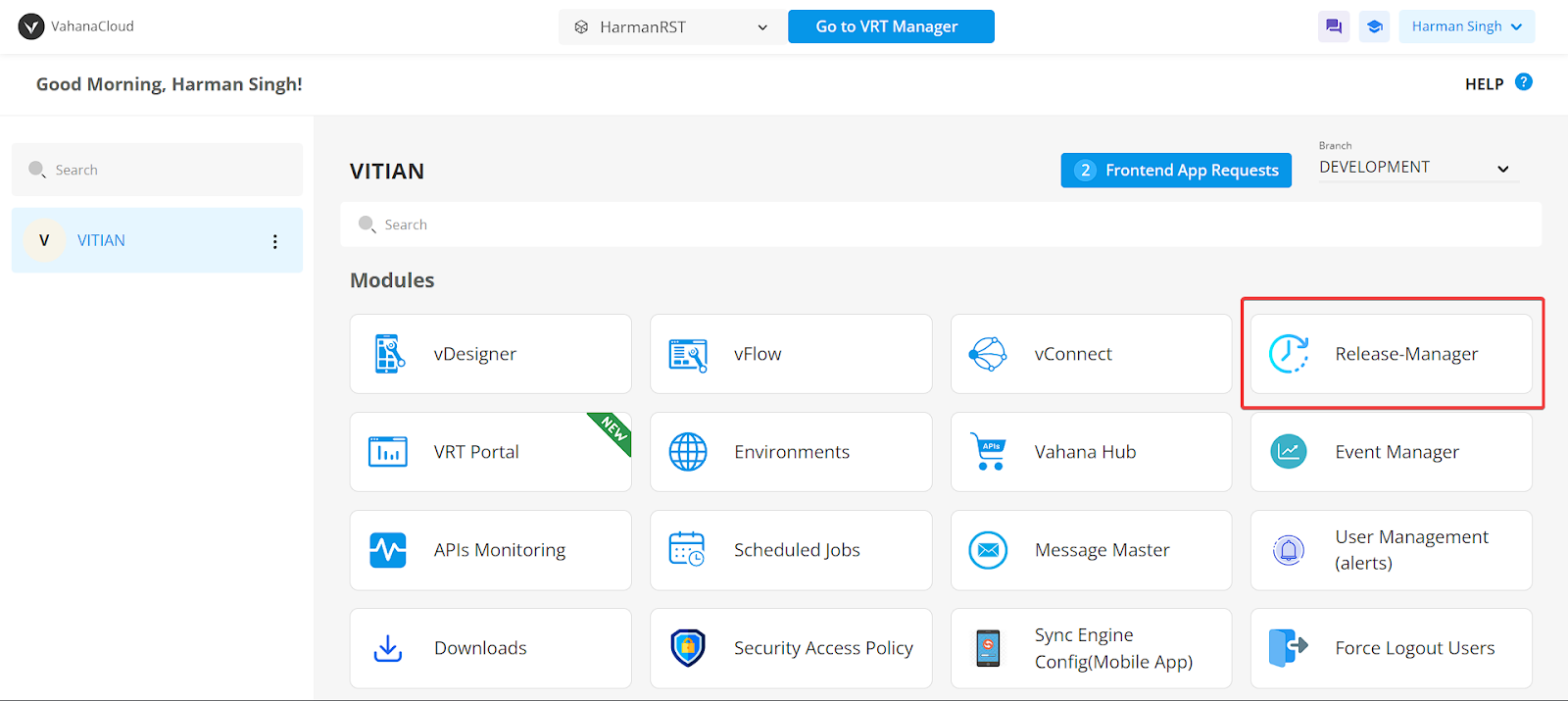
Task: Click the VITIAN avatar letter V
Action: tap(44, 240)
